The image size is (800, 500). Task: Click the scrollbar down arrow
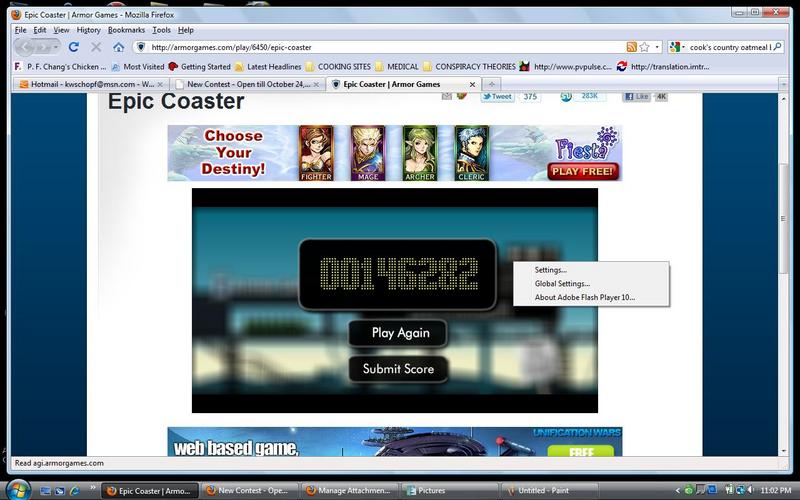784,451
